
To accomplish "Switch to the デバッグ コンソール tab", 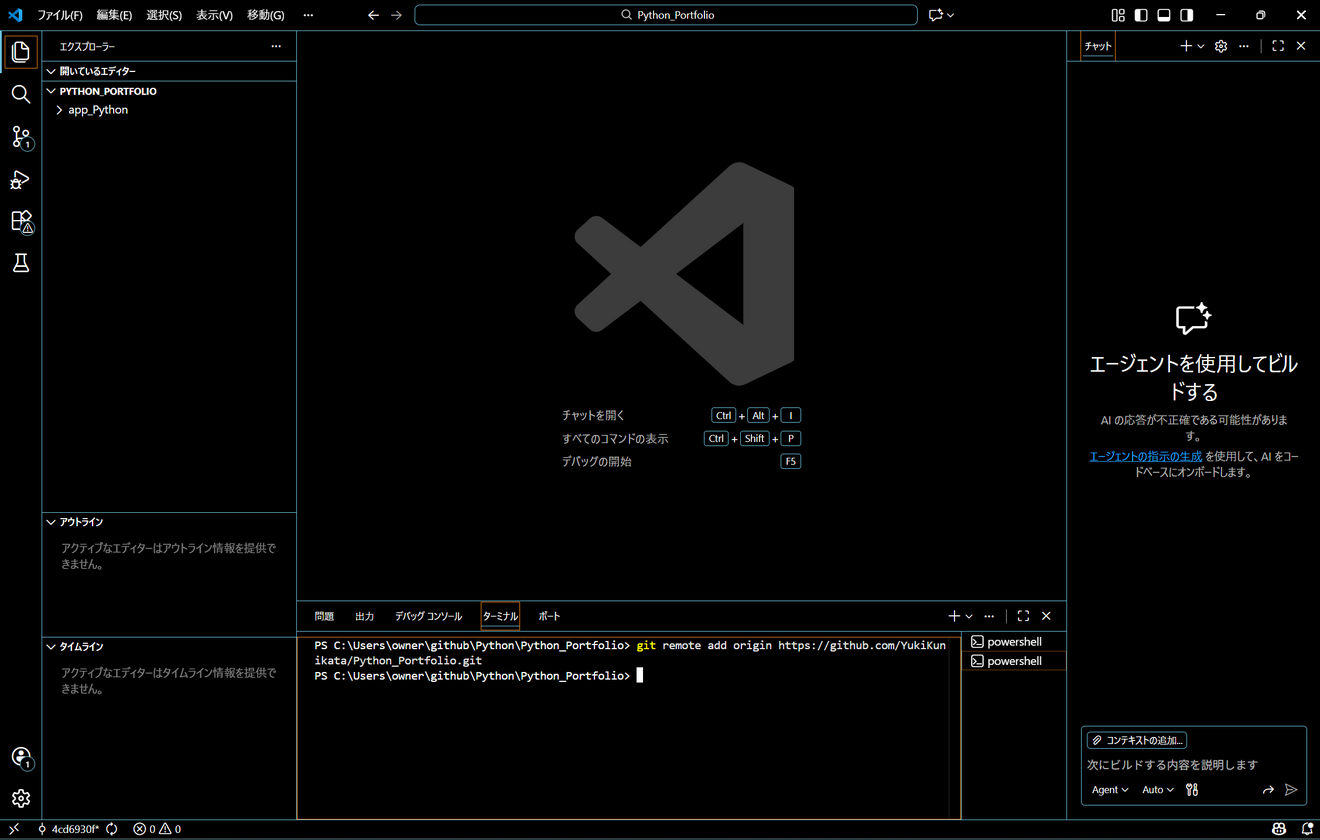I will click(x=429, y=616).
